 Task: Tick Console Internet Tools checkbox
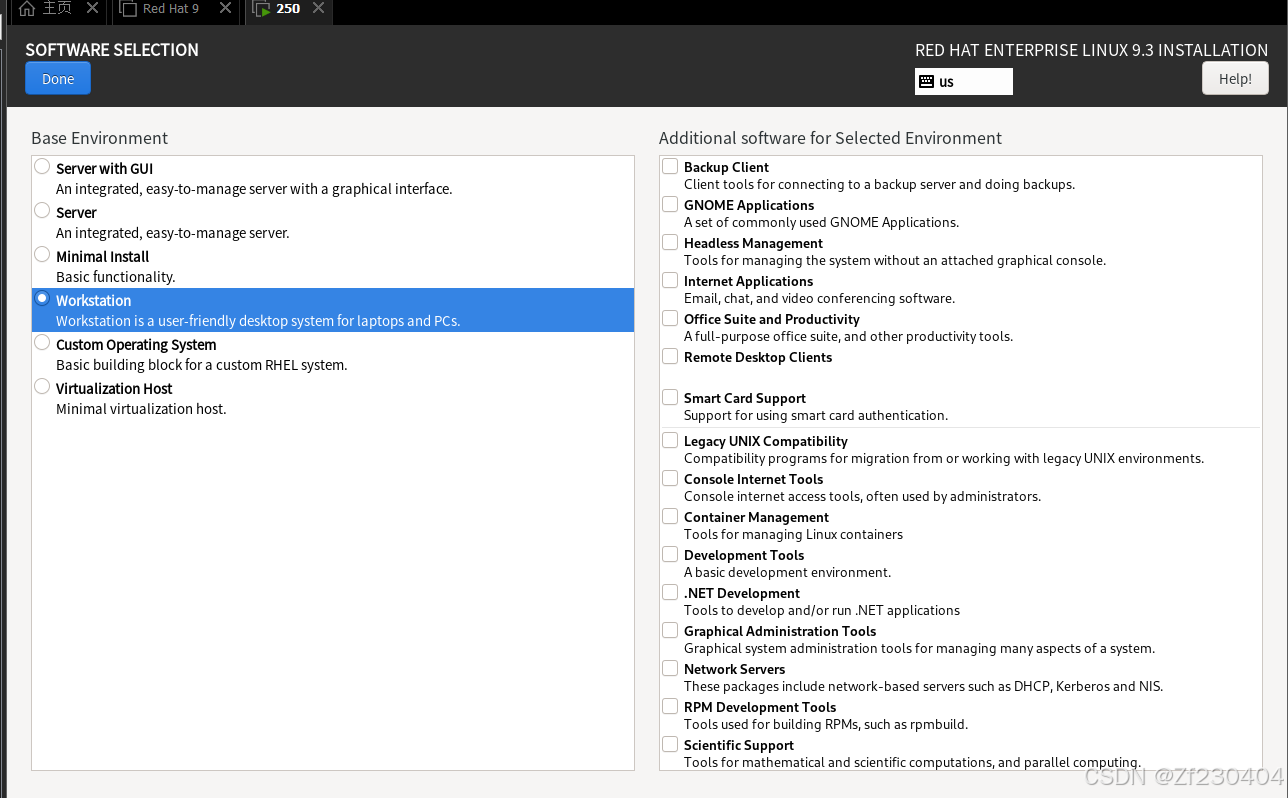[670, 478]
